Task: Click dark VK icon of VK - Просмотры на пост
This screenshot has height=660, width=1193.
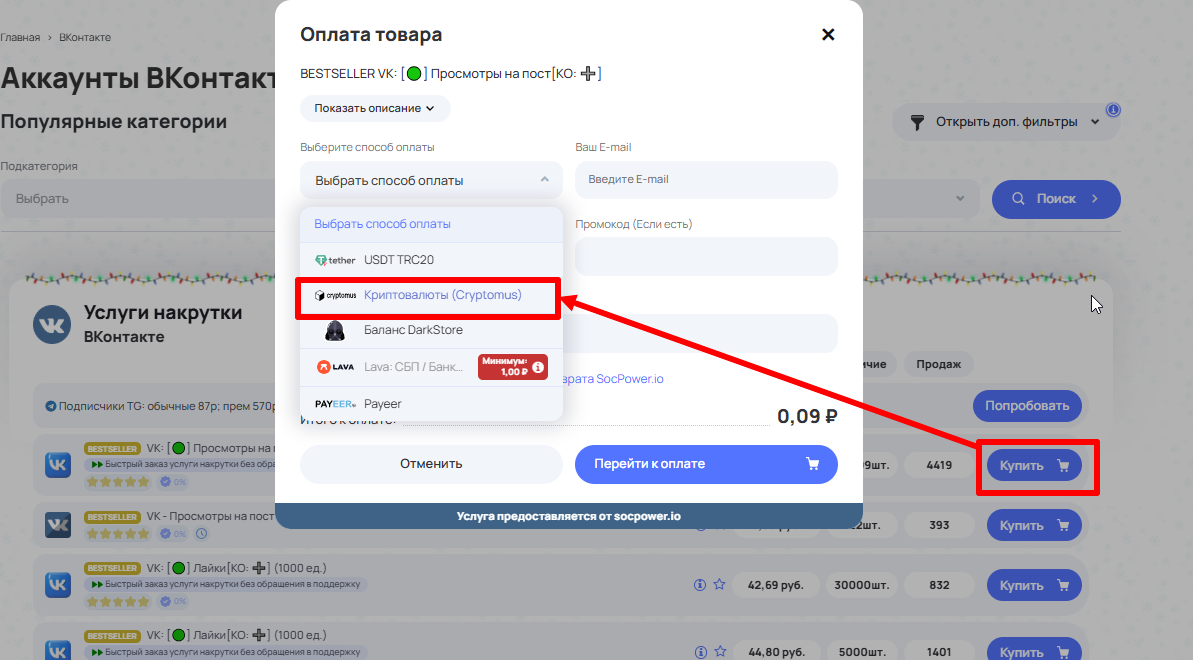Action: (x=58, y=525)
